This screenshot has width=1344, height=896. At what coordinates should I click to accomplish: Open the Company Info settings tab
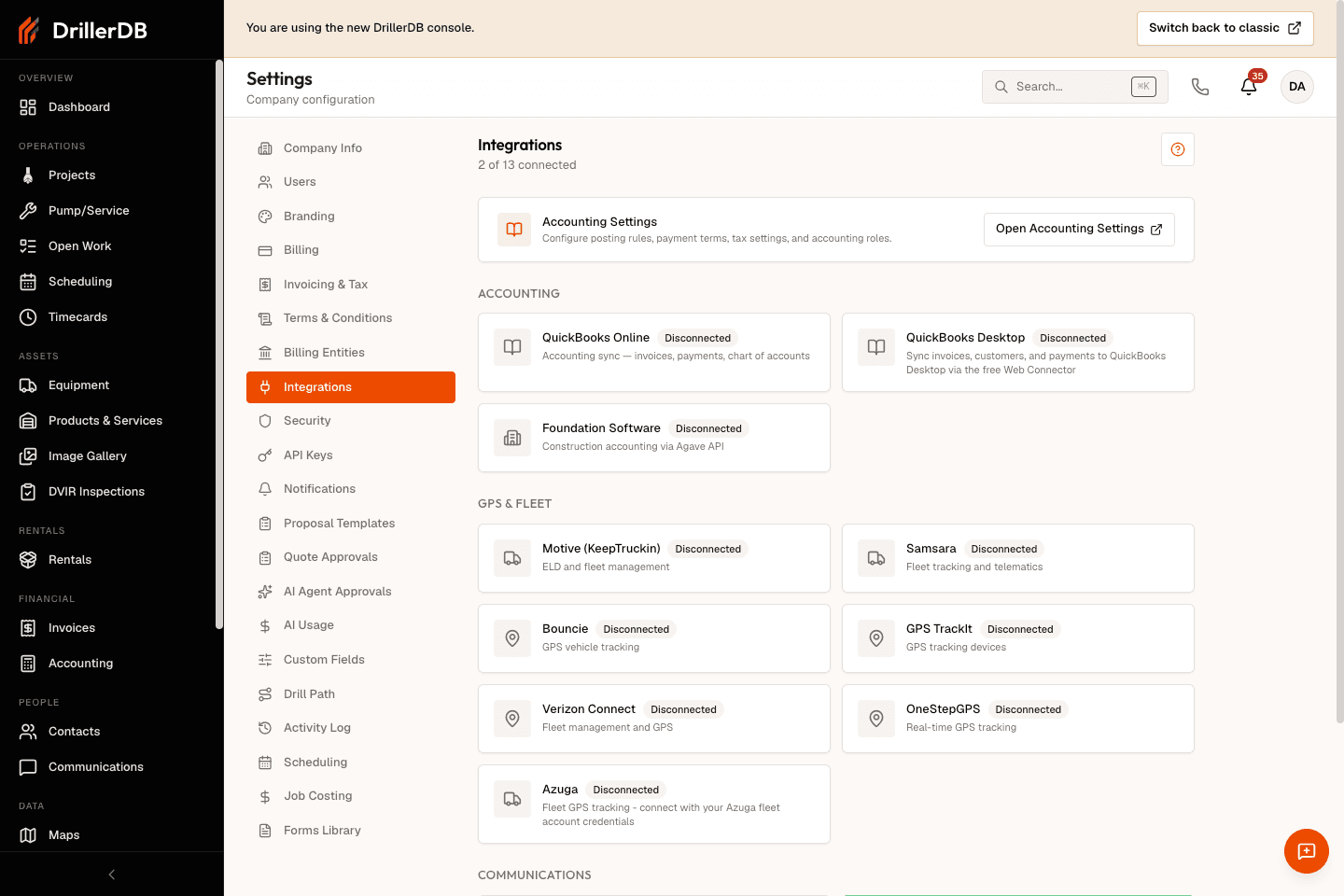(x=351, y=148)
